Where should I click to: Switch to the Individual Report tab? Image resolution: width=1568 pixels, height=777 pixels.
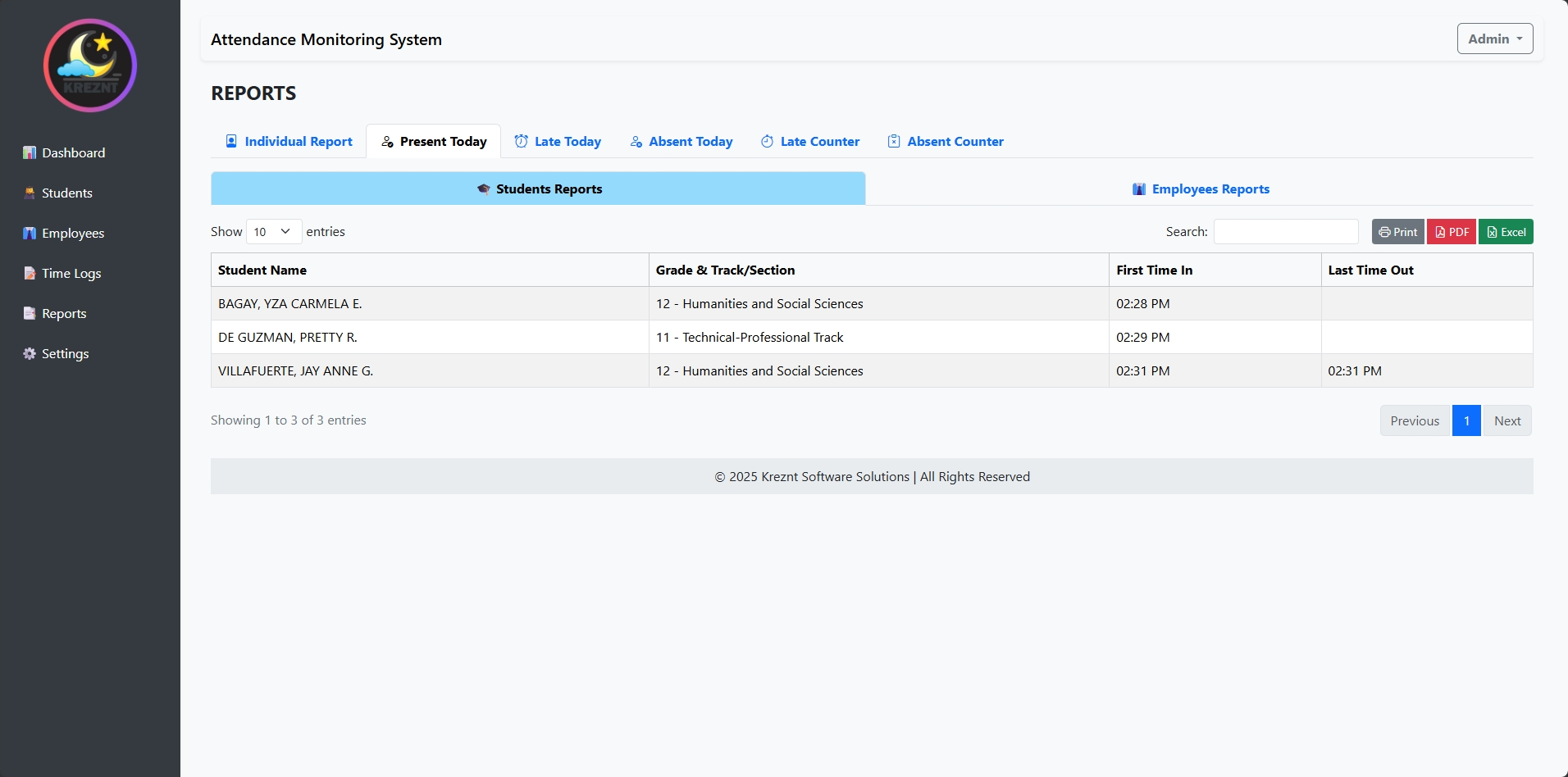coord(289,141)
